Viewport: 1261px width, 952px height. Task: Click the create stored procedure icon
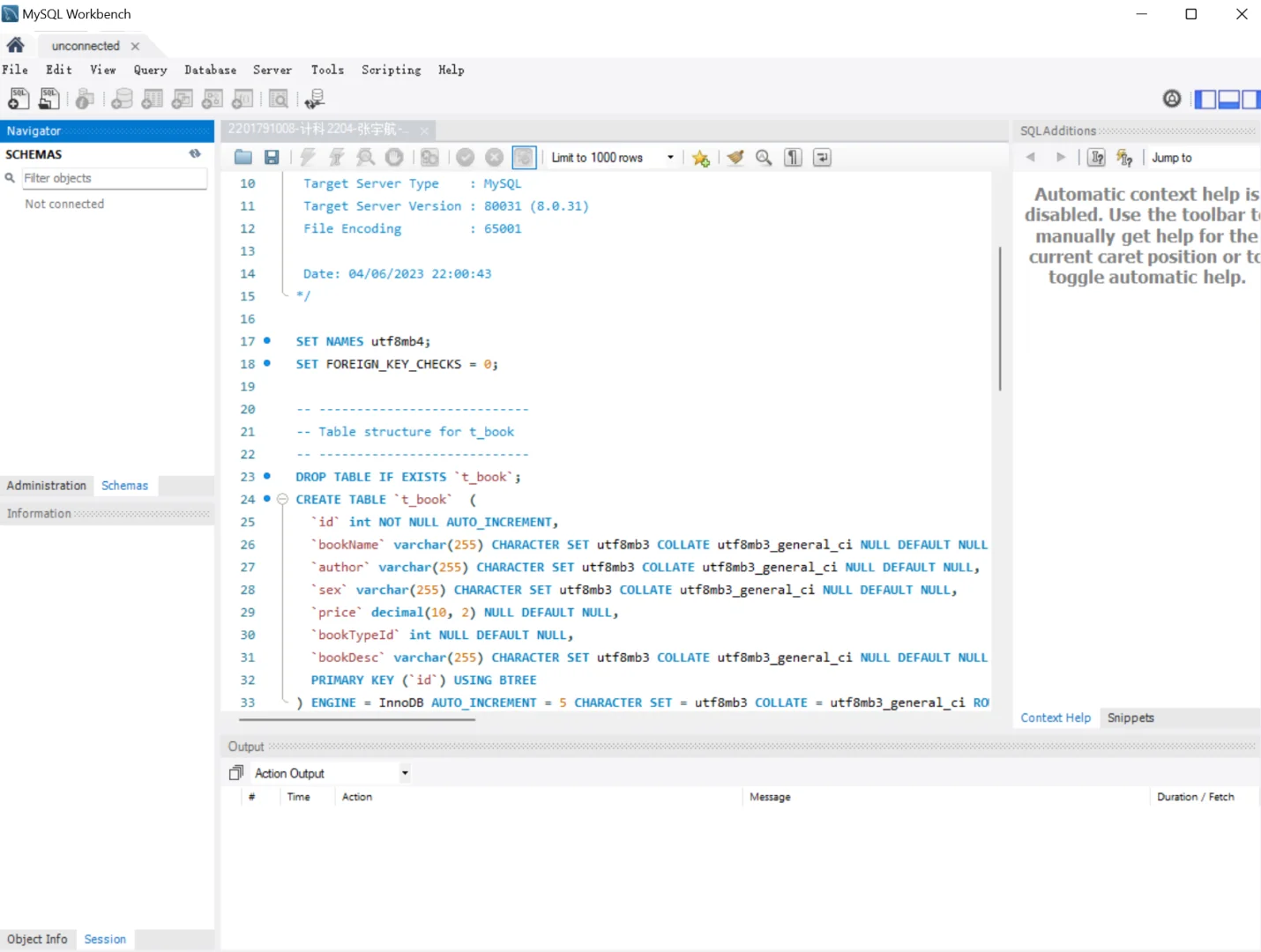213,99
